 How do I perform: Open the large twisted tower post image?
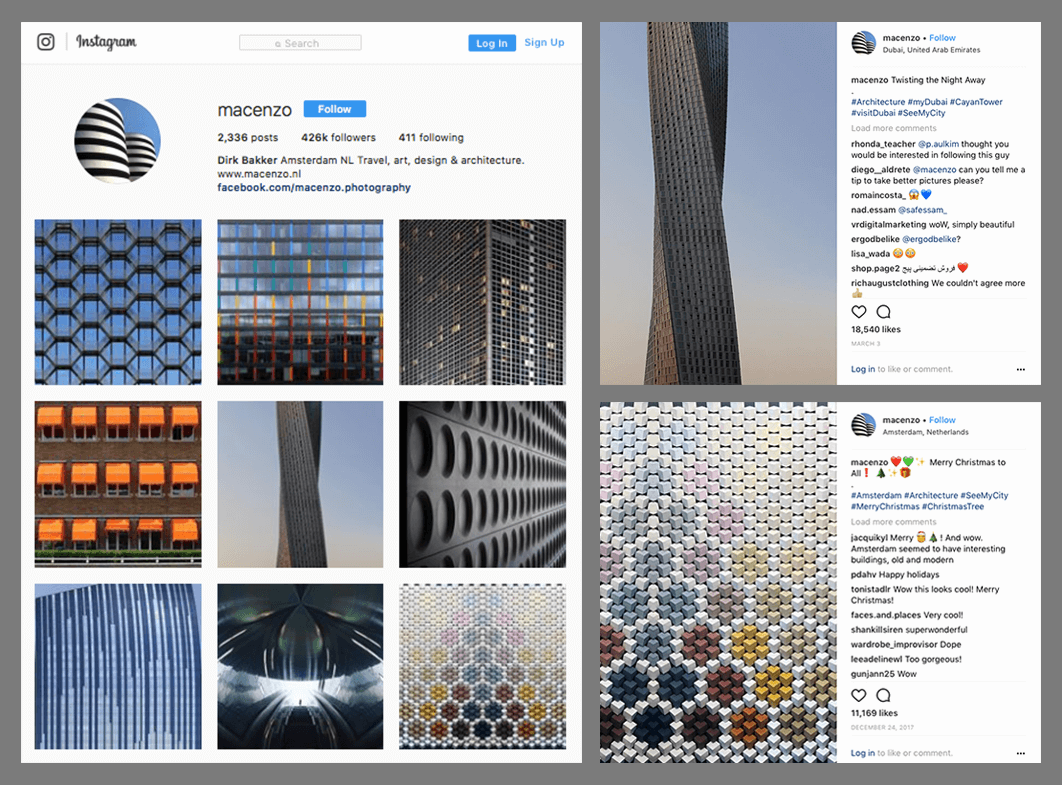tap(718, 203)
